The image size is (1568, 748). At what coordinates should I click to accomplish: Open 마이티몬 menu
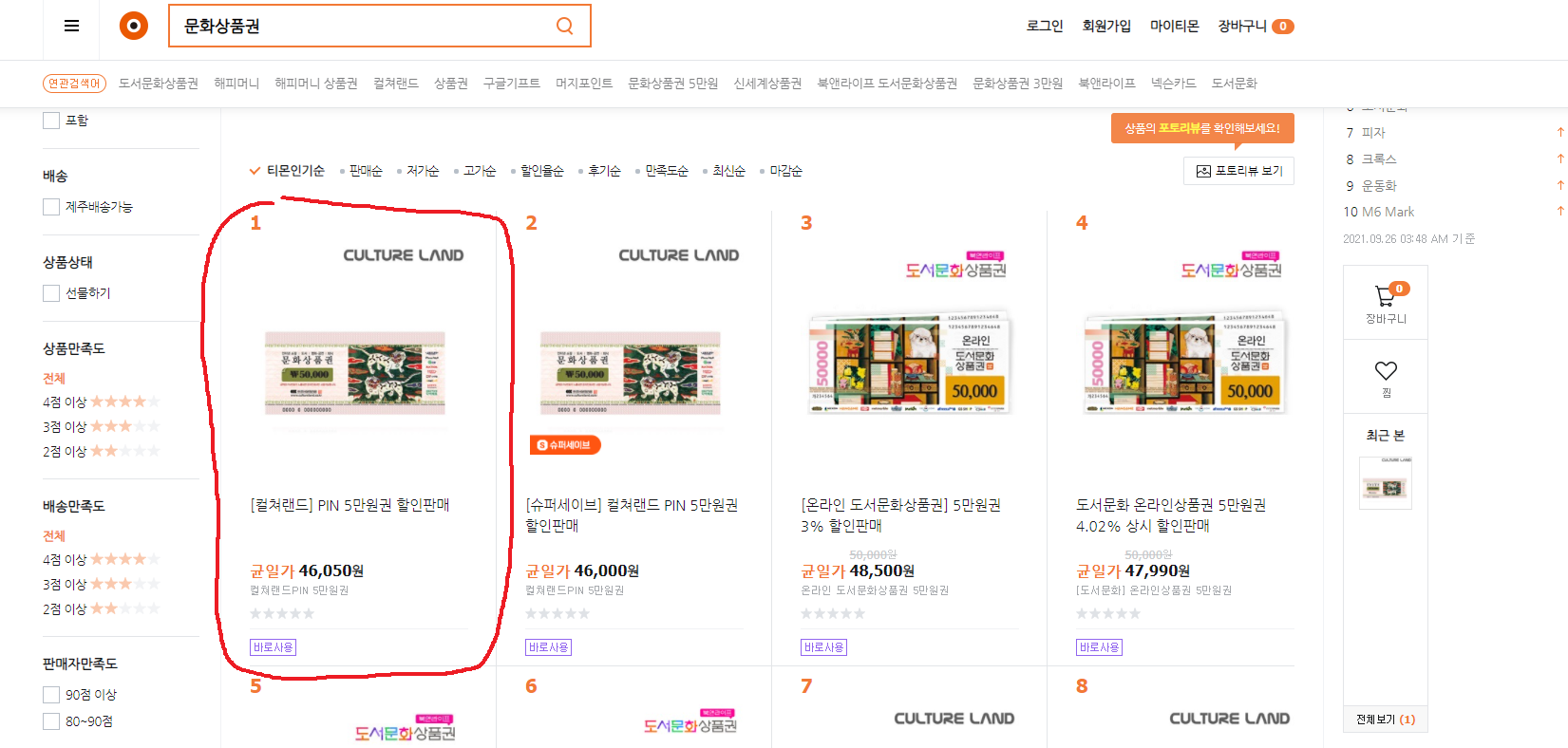[x=1175, y=27]
